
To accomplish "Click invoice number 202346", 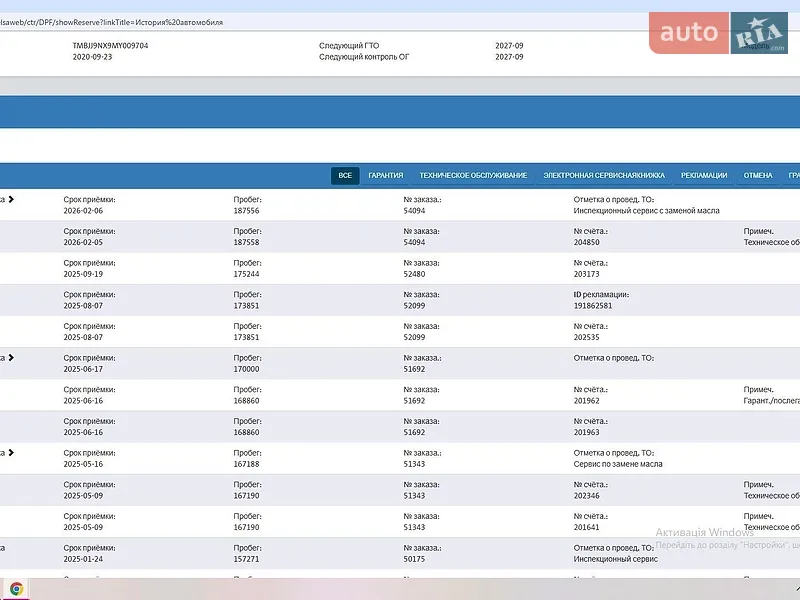I will click(x=586, y=495).
